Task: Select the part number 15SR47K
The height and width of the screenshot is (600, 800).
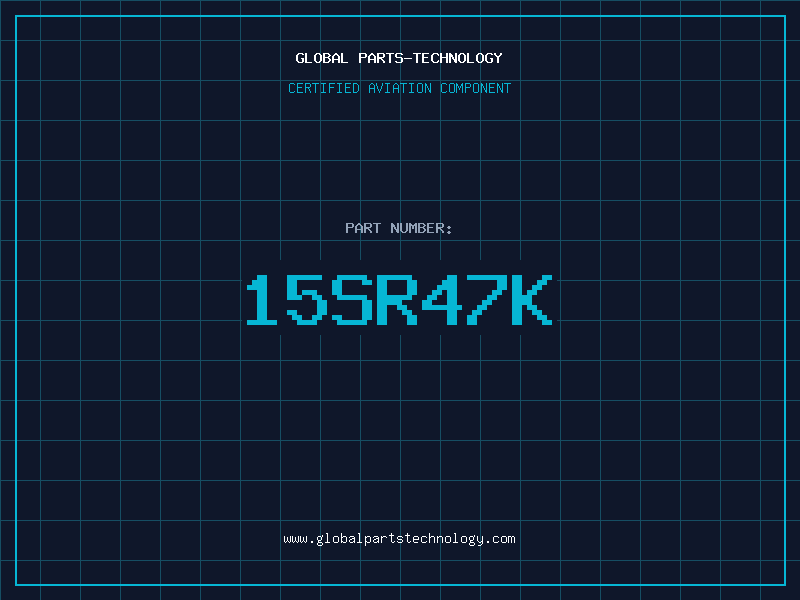Action: (x=399, y=300)
